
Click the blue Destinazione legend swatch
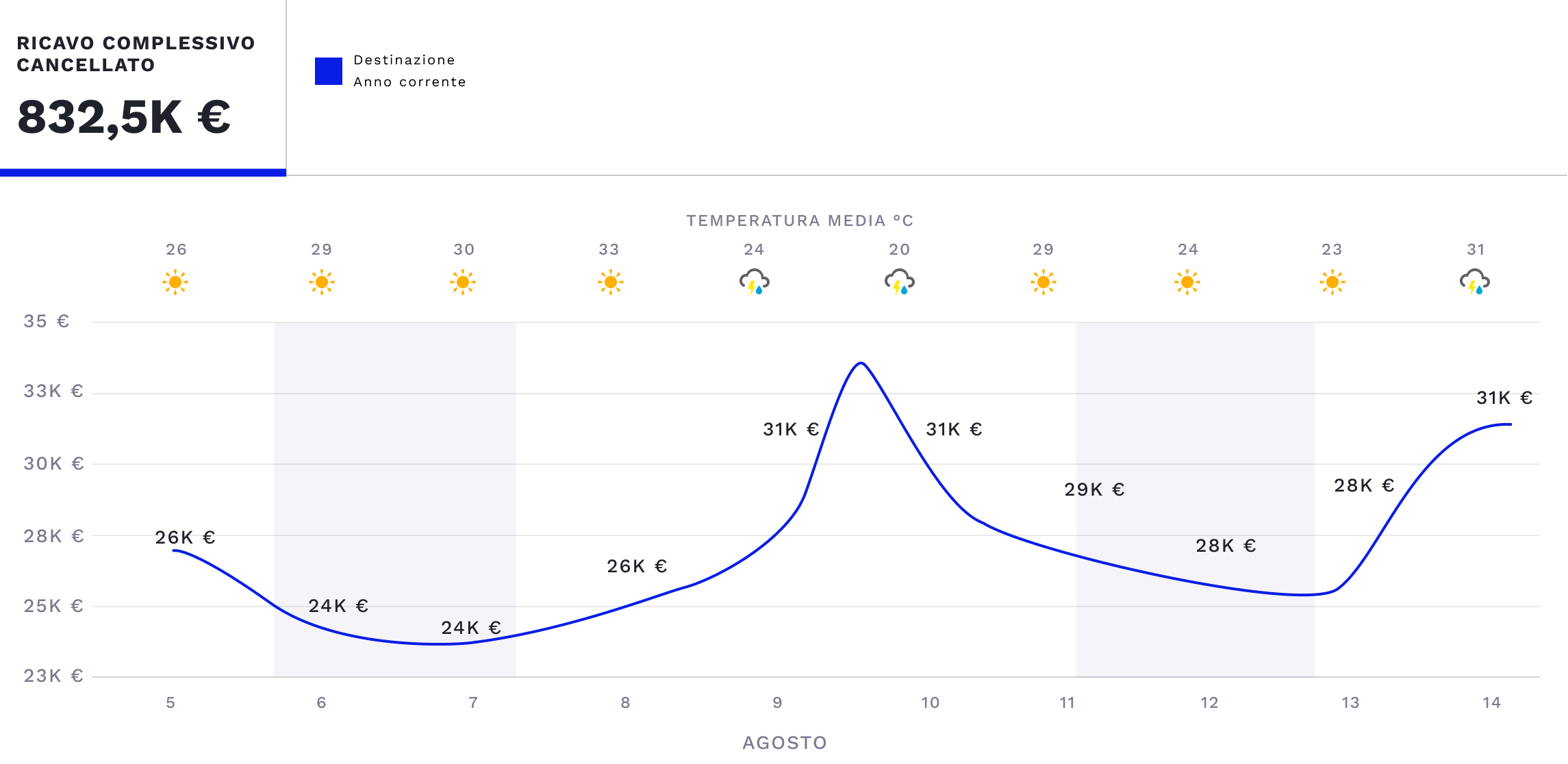329,71
